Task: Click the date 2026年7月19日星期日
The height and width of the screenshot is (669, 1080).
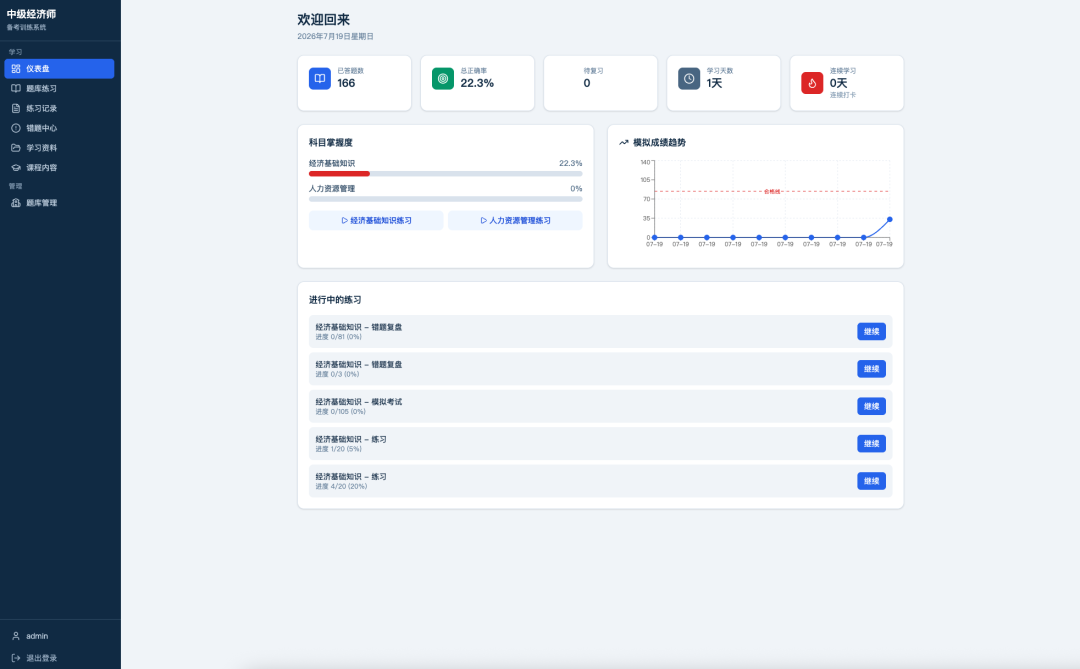Action: tap(335, 37)
